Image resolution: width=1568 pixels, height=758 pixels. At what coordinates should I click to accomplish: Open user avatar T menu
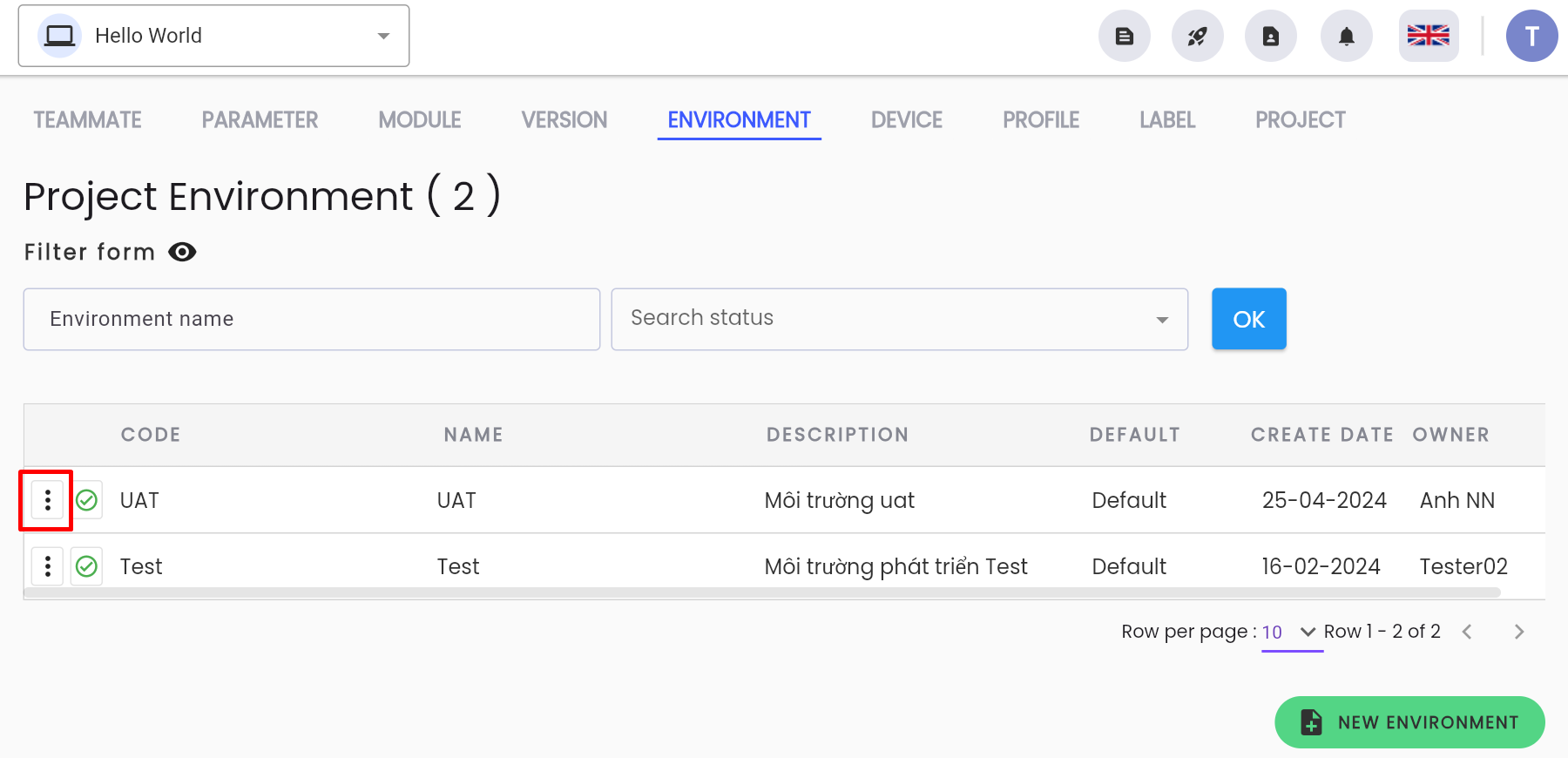1532,36
